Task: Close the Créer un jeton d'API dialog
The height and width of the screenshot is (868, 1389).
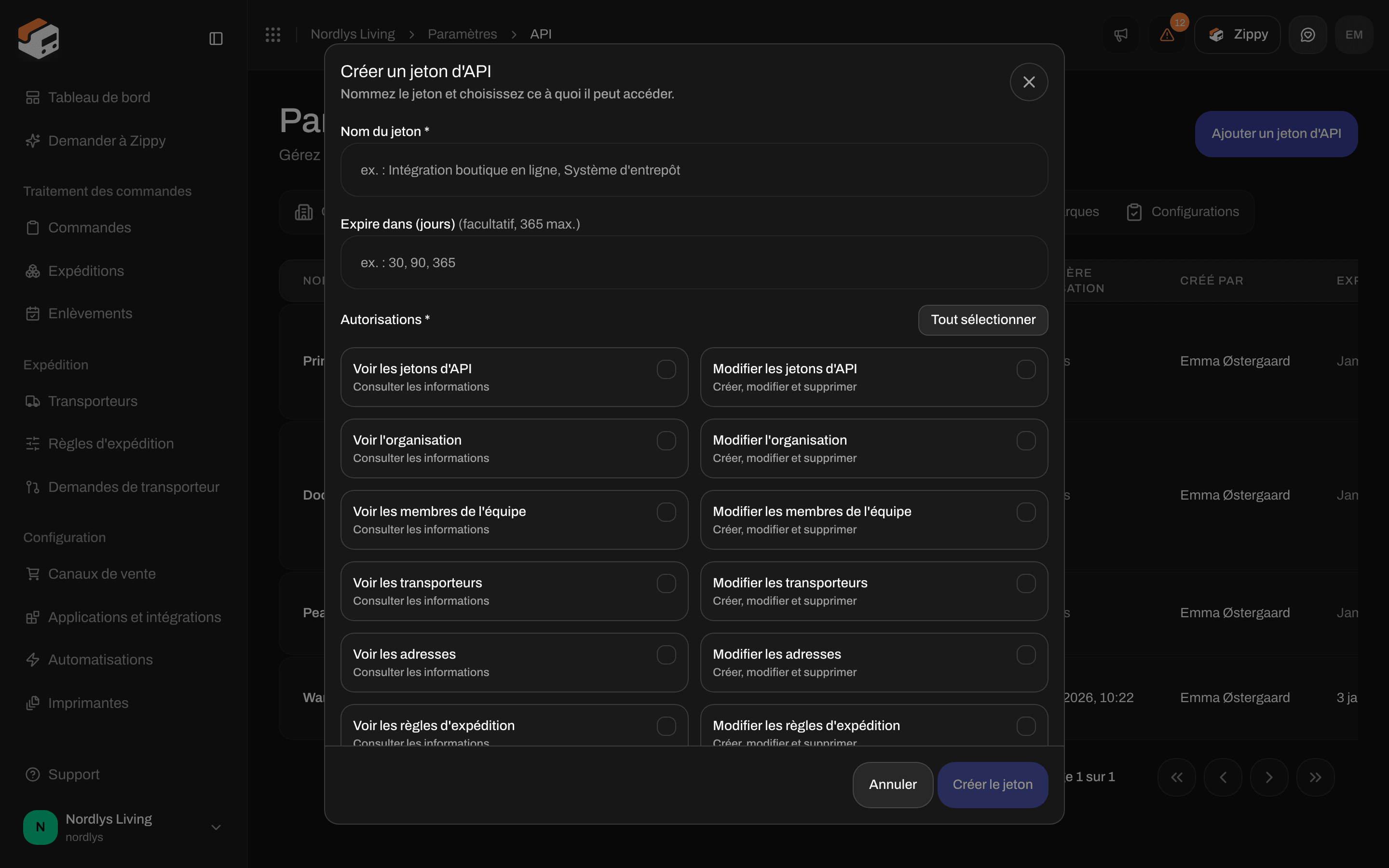Action: pyautogui.click(x=1029, y=82)
